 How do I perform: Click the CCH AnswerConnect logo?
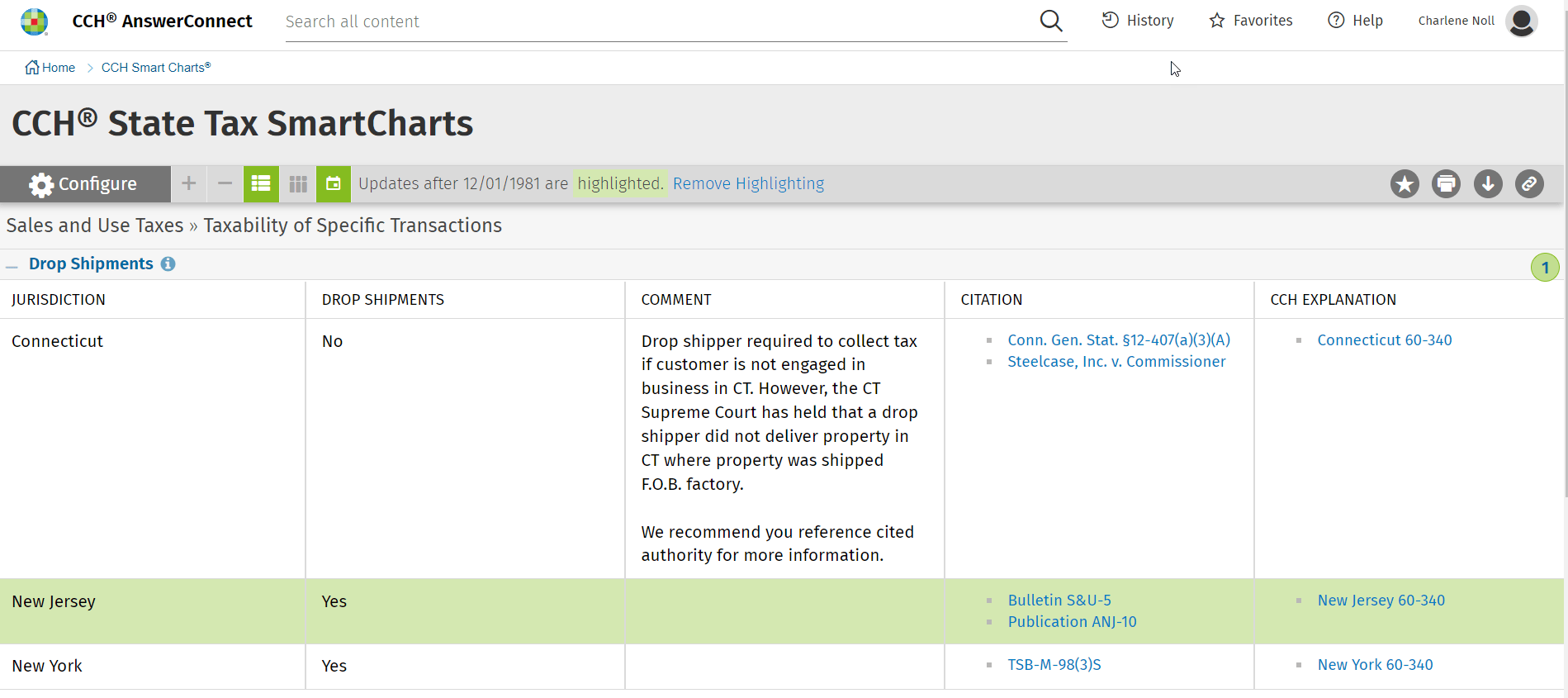(35, 21)
